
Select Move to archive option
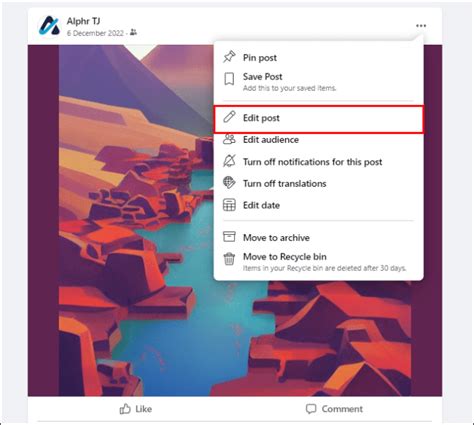pyautogui.click(x=318, y=237)
